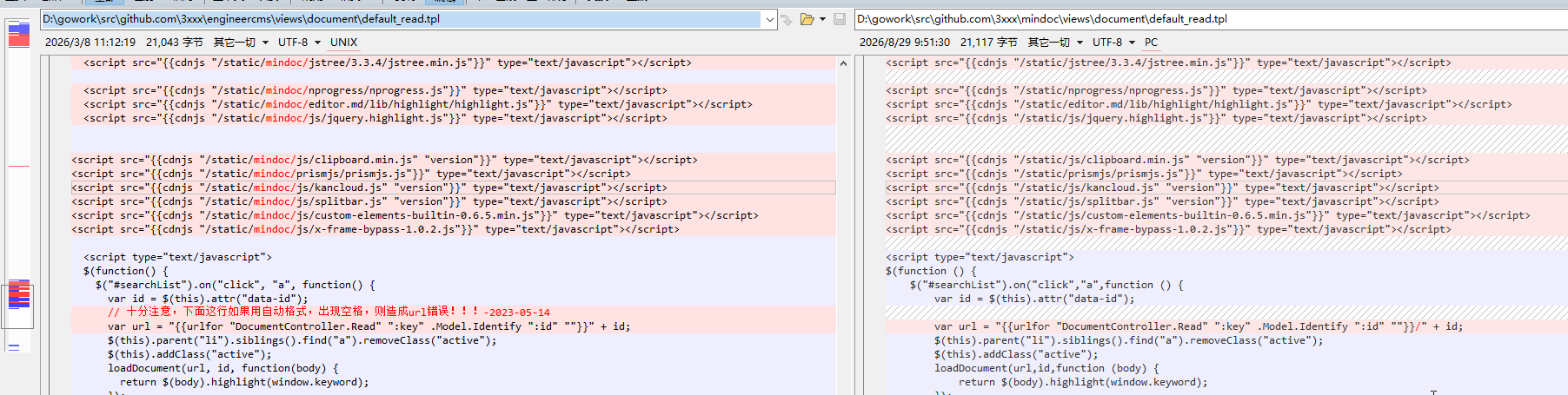The height and width of the screenshot is (395, 1568).
Task: Click the difference overview thumbnail map
Action: [18, 187]
